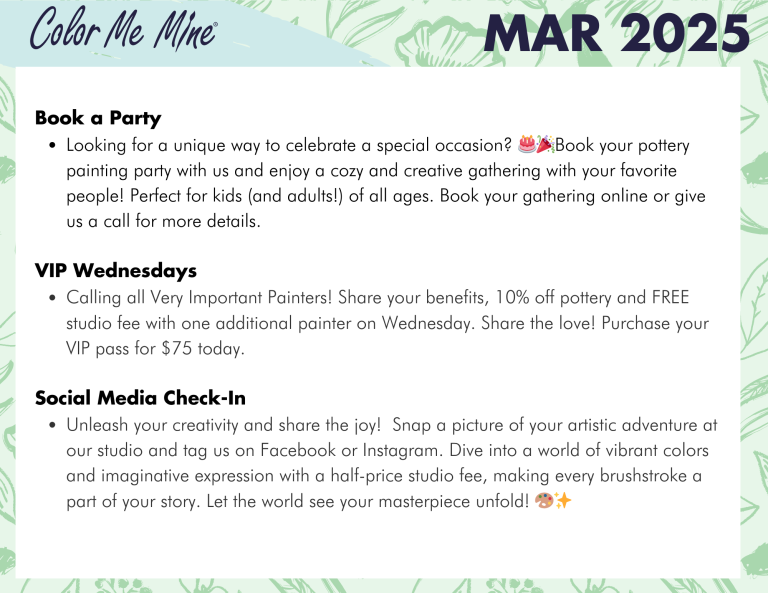Viewport: 768px width, 593px height.
Task: Click the bullet before 'Looking for a unique'
Action: 52,145
